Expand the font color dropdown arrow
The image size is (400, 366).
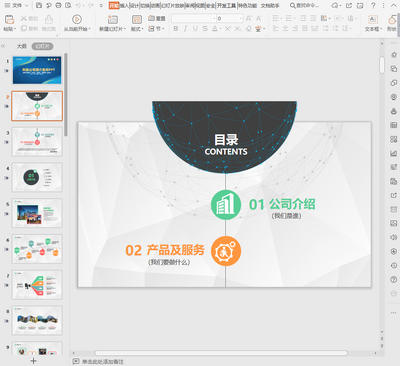tap(220, 29)
